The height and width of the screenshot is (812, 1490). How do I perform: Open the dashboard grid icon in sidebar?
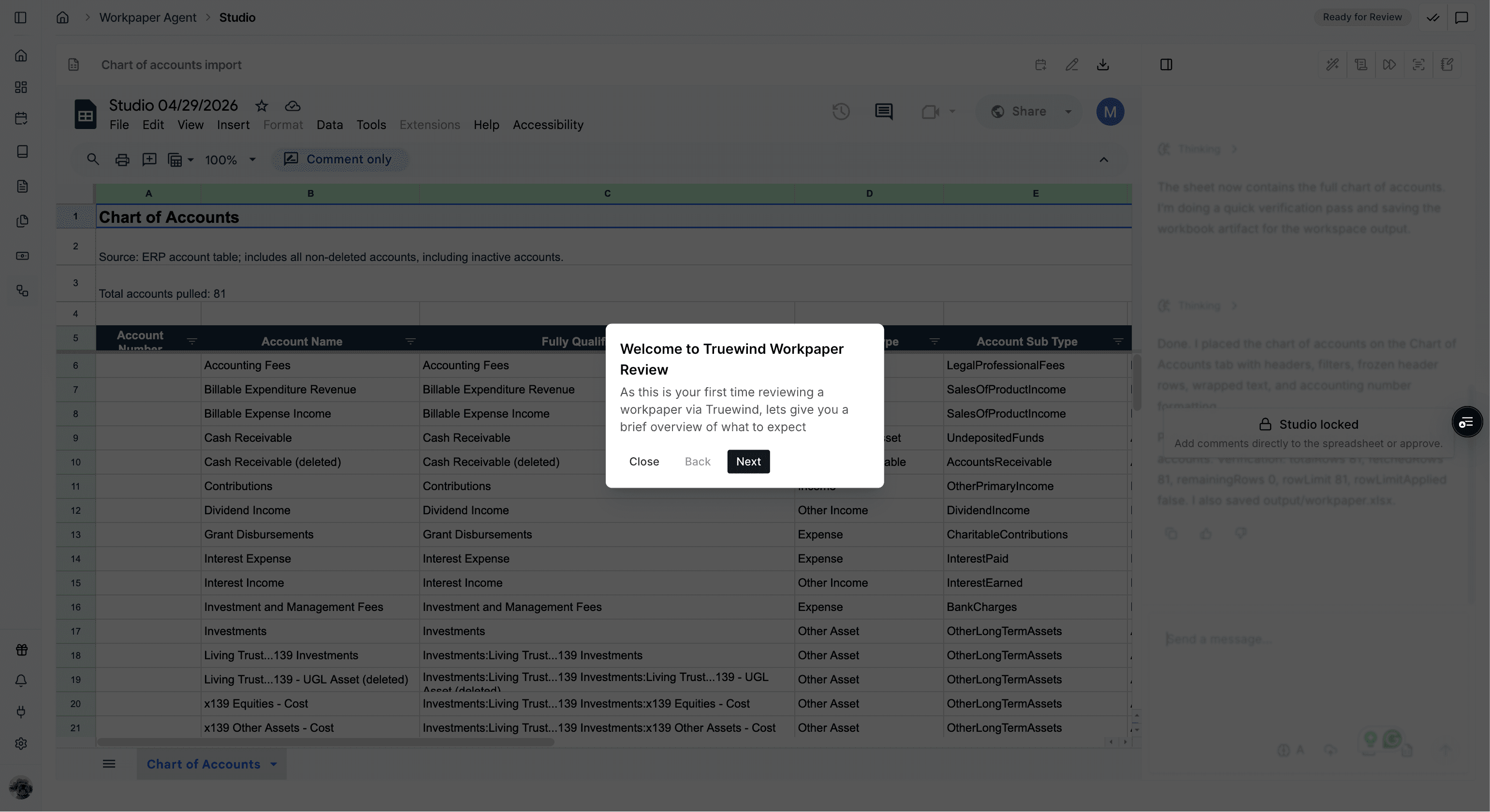(x=21, y=87)
